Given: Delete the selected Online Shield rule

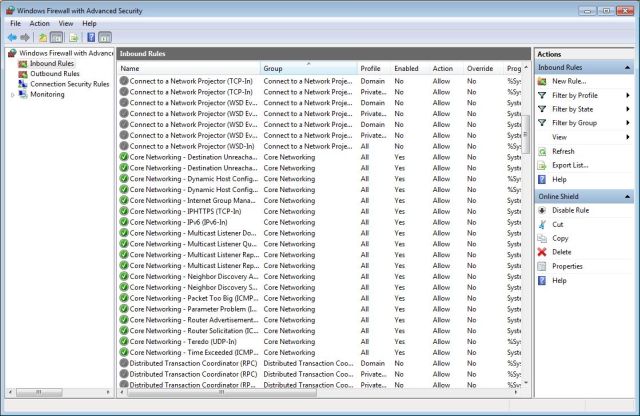Looking at the screenshot, I should (561, 252).
